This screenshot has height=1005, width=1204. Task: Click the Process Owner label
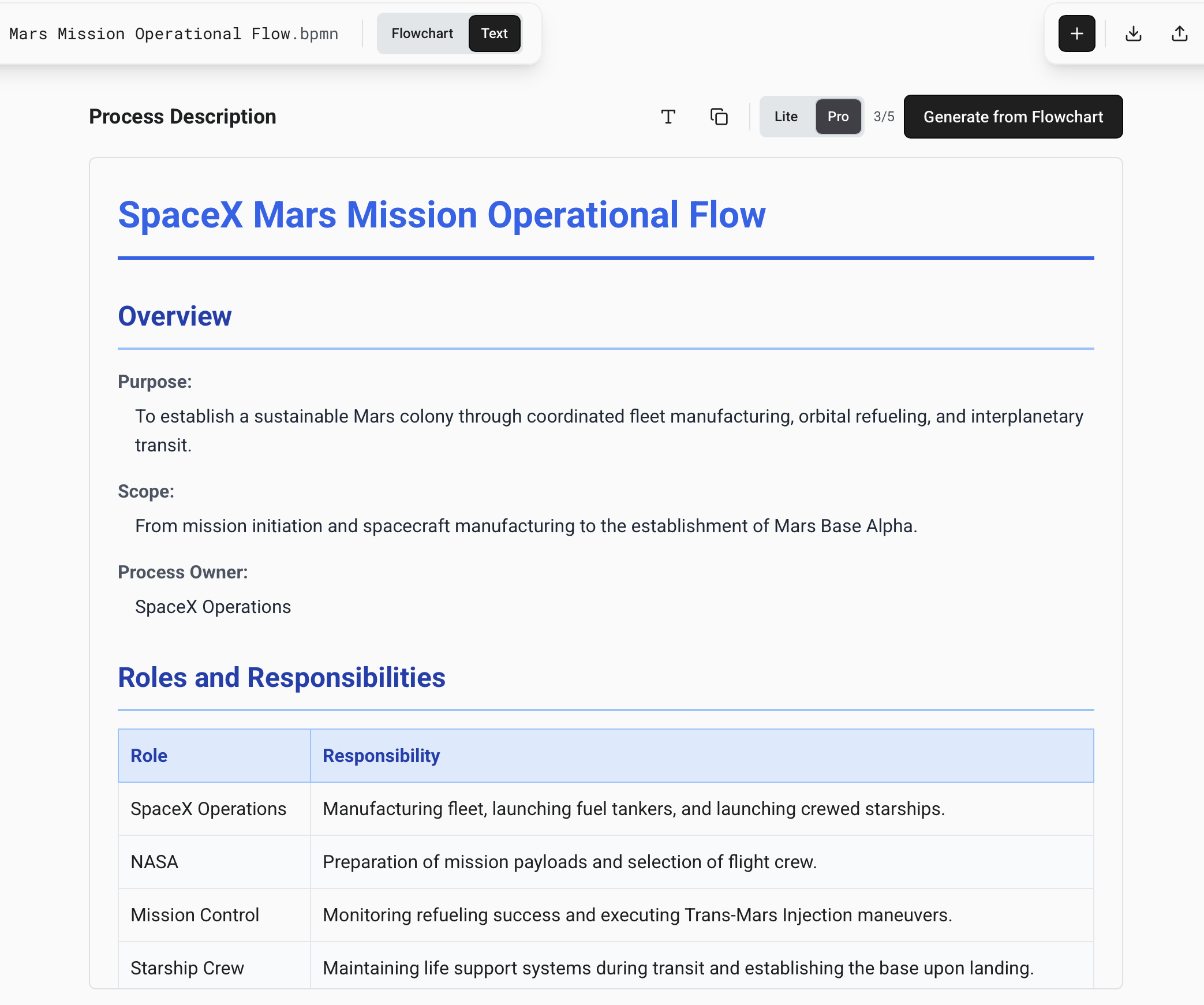click(183, 572)
